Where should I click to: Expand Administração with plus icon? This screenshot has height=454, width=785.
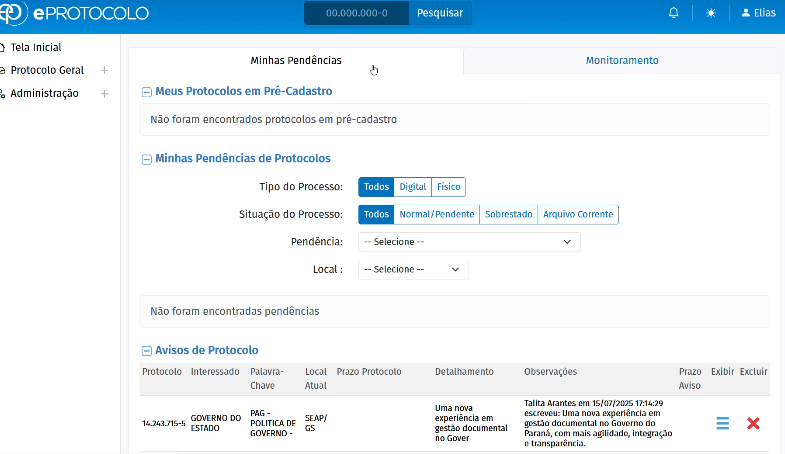(104, 94)
